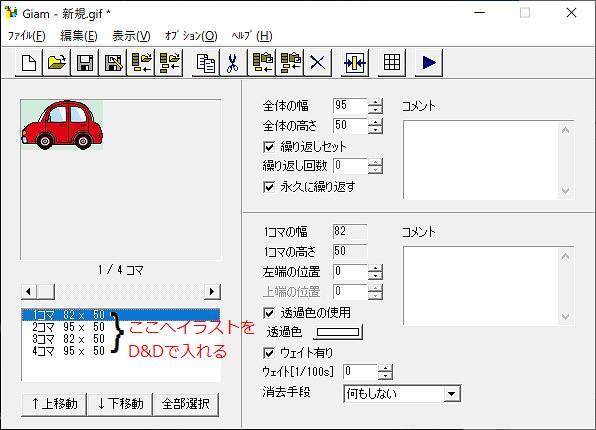Expand the 消去手段 dropdown
The width and height of the screenshot is (596, 430).
coord(452,394)
